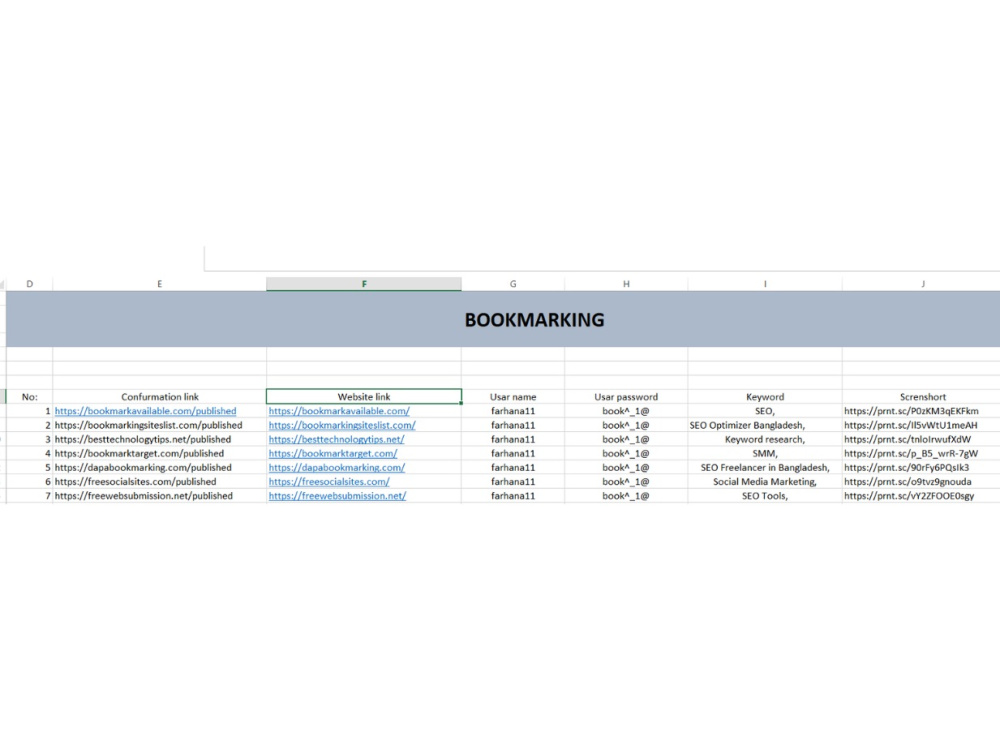Select the 'Usar password' header cell
Viewport: 1000px width, 749px height.
click(x=626, y=397)
